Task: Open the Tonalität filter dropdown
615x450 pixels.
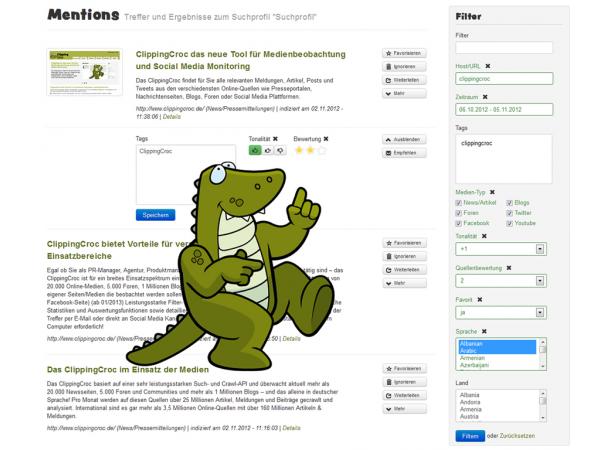Action: [501, 249]
